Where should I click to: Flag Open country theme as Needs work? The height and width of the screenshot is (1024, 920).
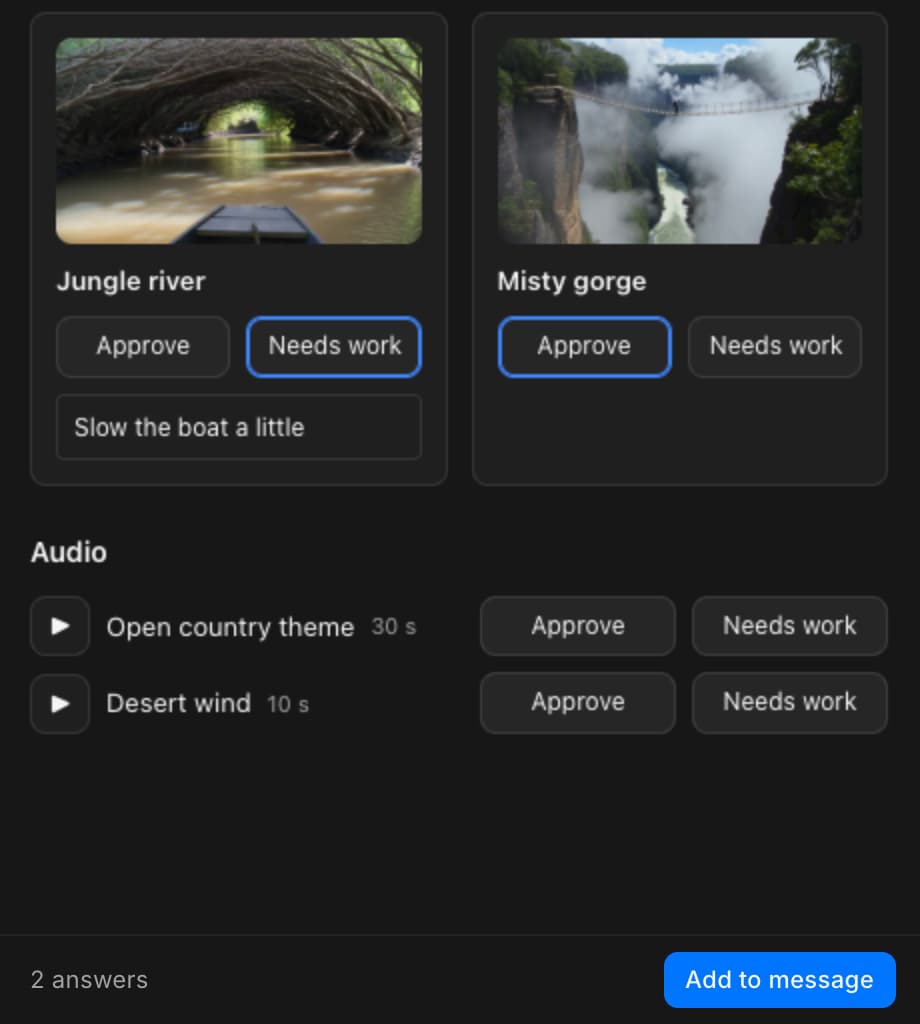789,626
